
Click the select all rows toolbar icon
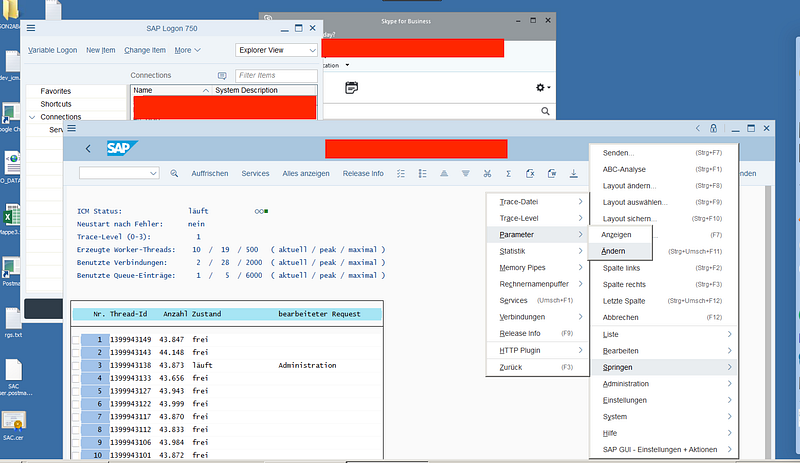[x=401, y=174]
